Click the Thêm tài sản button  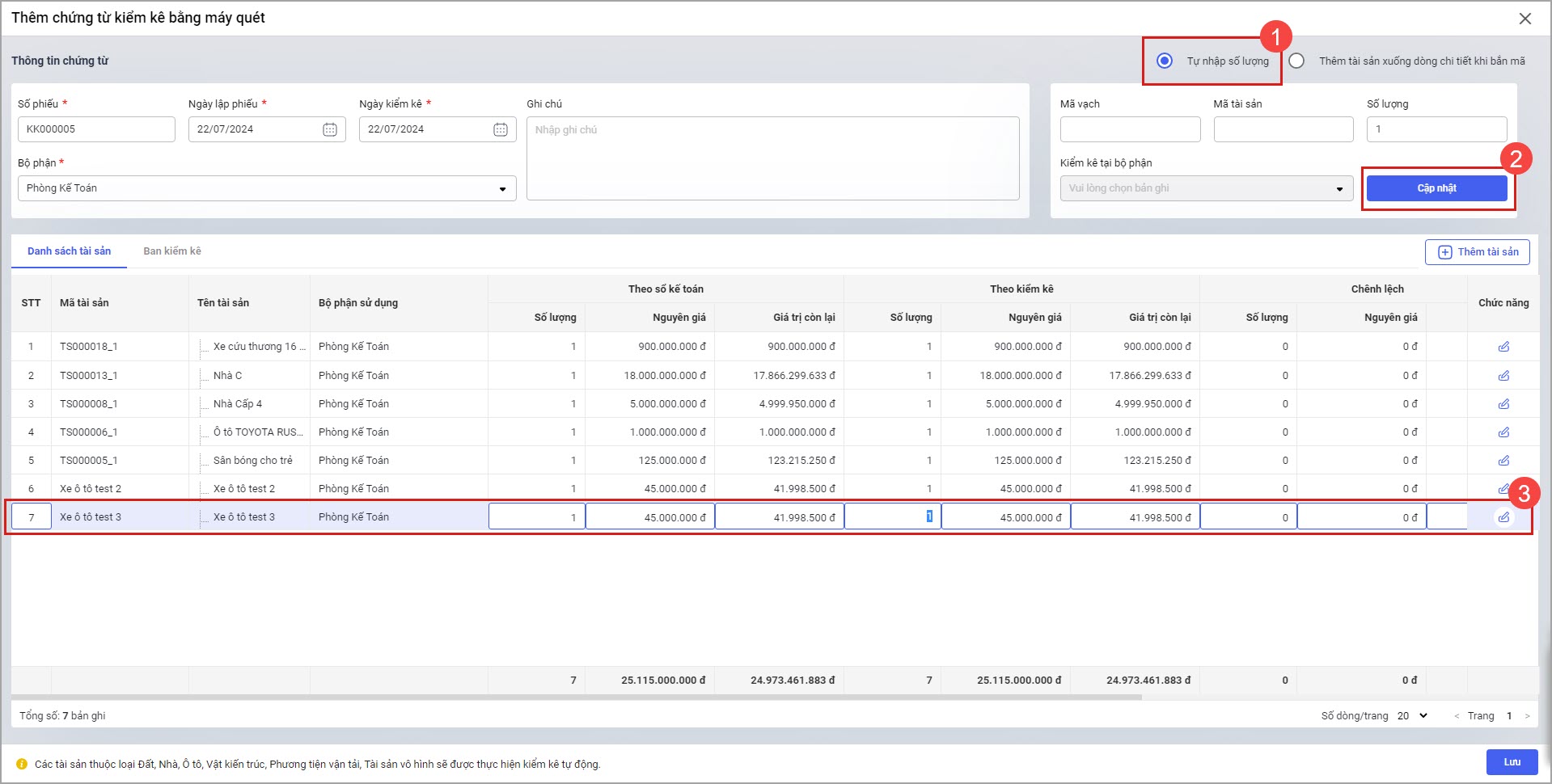1477,252
